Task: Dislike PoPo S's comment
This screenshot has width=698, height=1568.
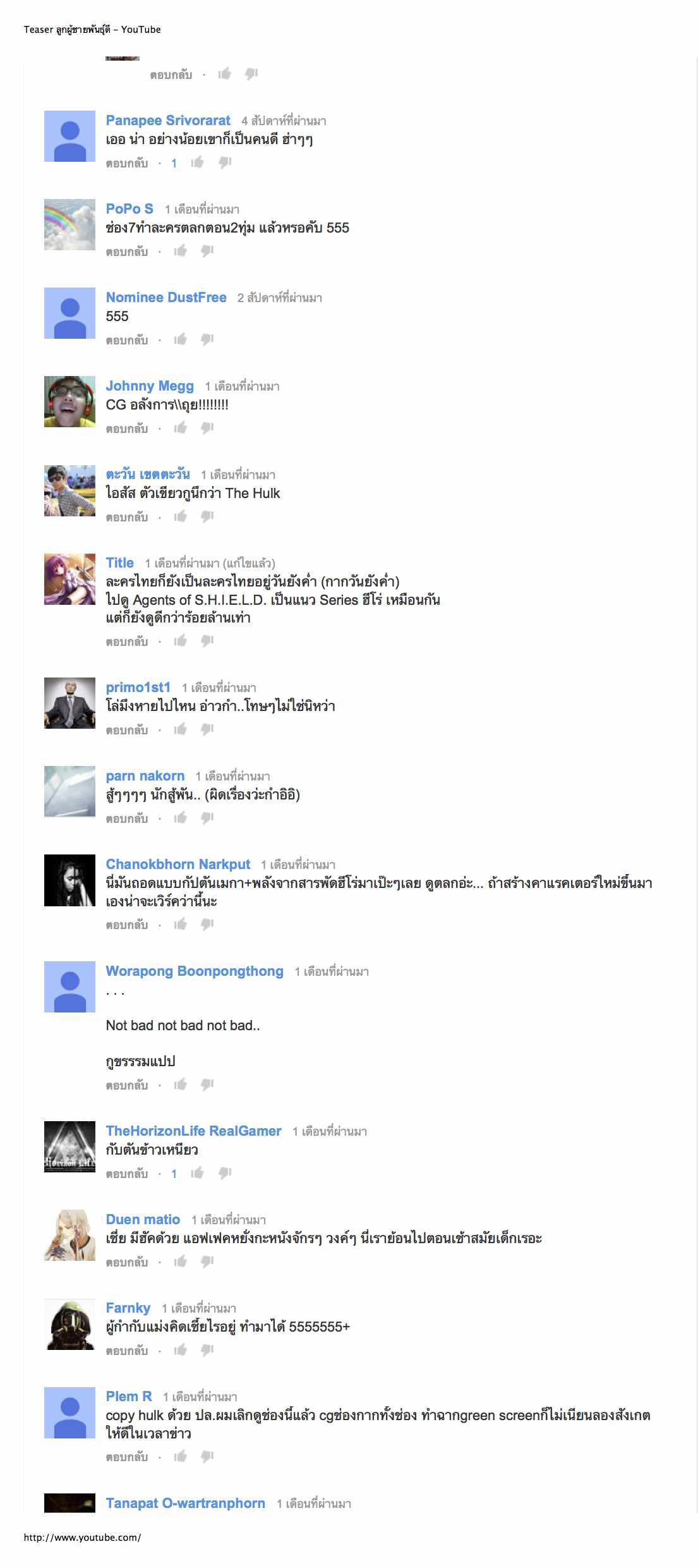Action: coord(207,251)
